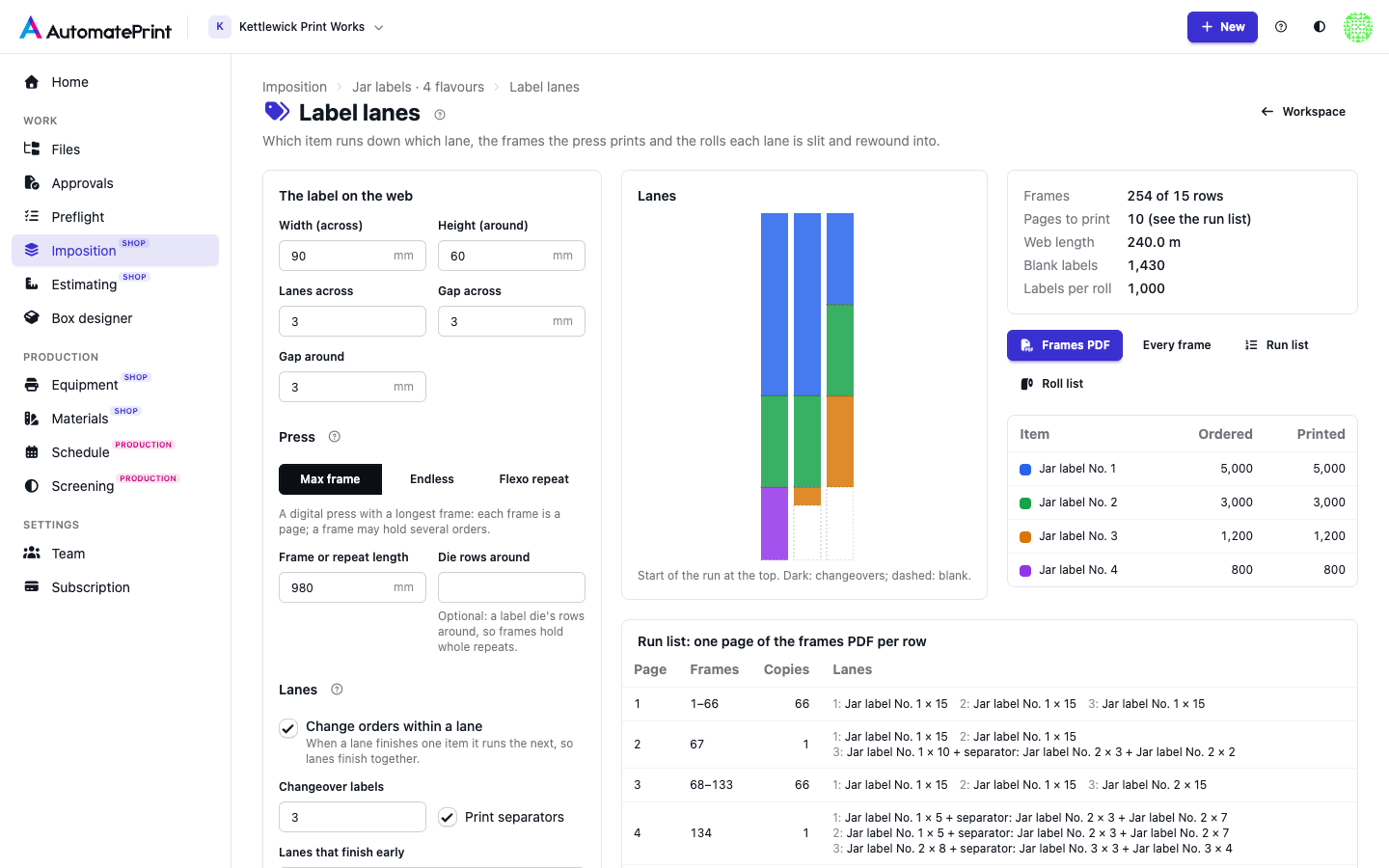Click the Materials sidebar icon

click(32, 419)
